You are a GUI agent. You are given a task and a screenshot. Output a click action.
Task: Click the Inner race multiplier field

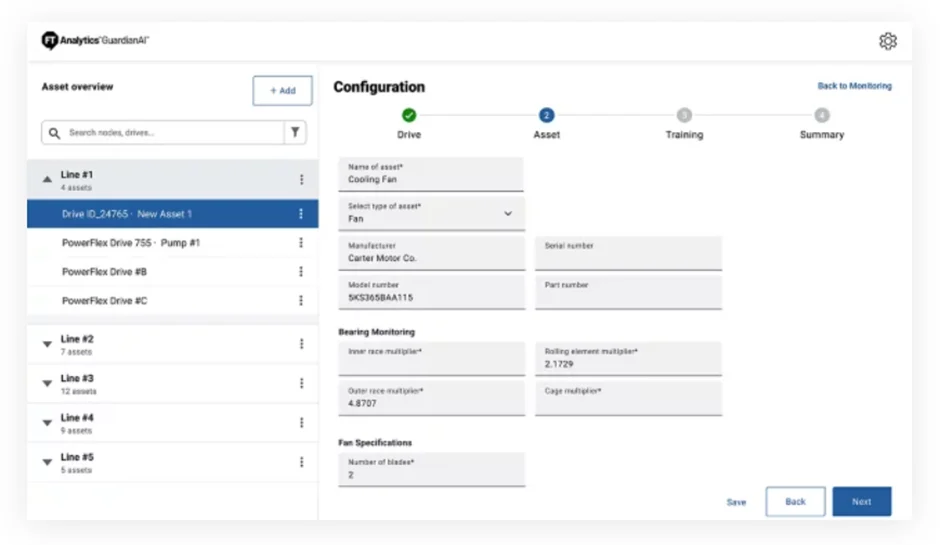click(x=431, y=359)
